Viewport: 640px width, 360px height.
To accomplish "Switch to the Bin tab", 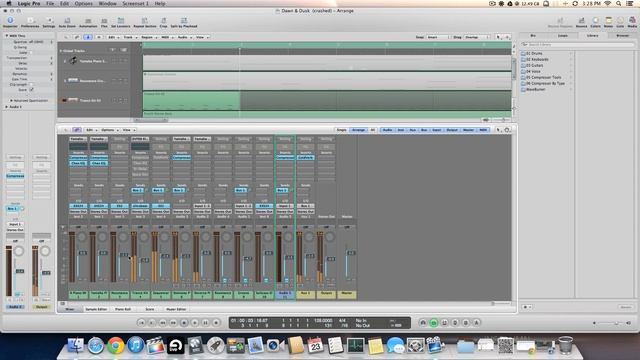I will click(533, 36).
